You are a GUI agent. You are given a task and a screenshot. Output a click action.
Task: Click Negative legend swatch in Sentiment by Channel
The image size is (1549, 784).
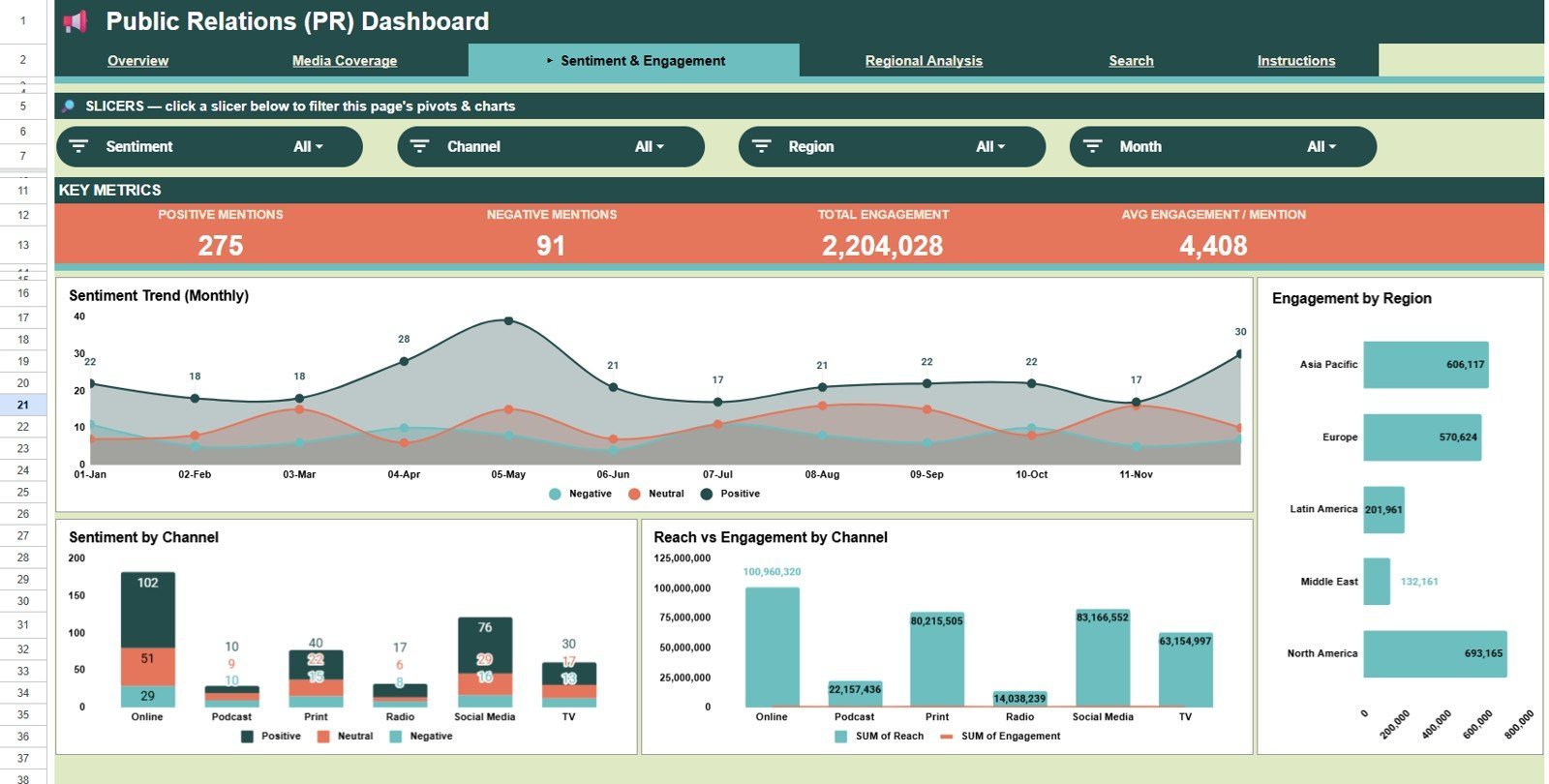[395, 737]
